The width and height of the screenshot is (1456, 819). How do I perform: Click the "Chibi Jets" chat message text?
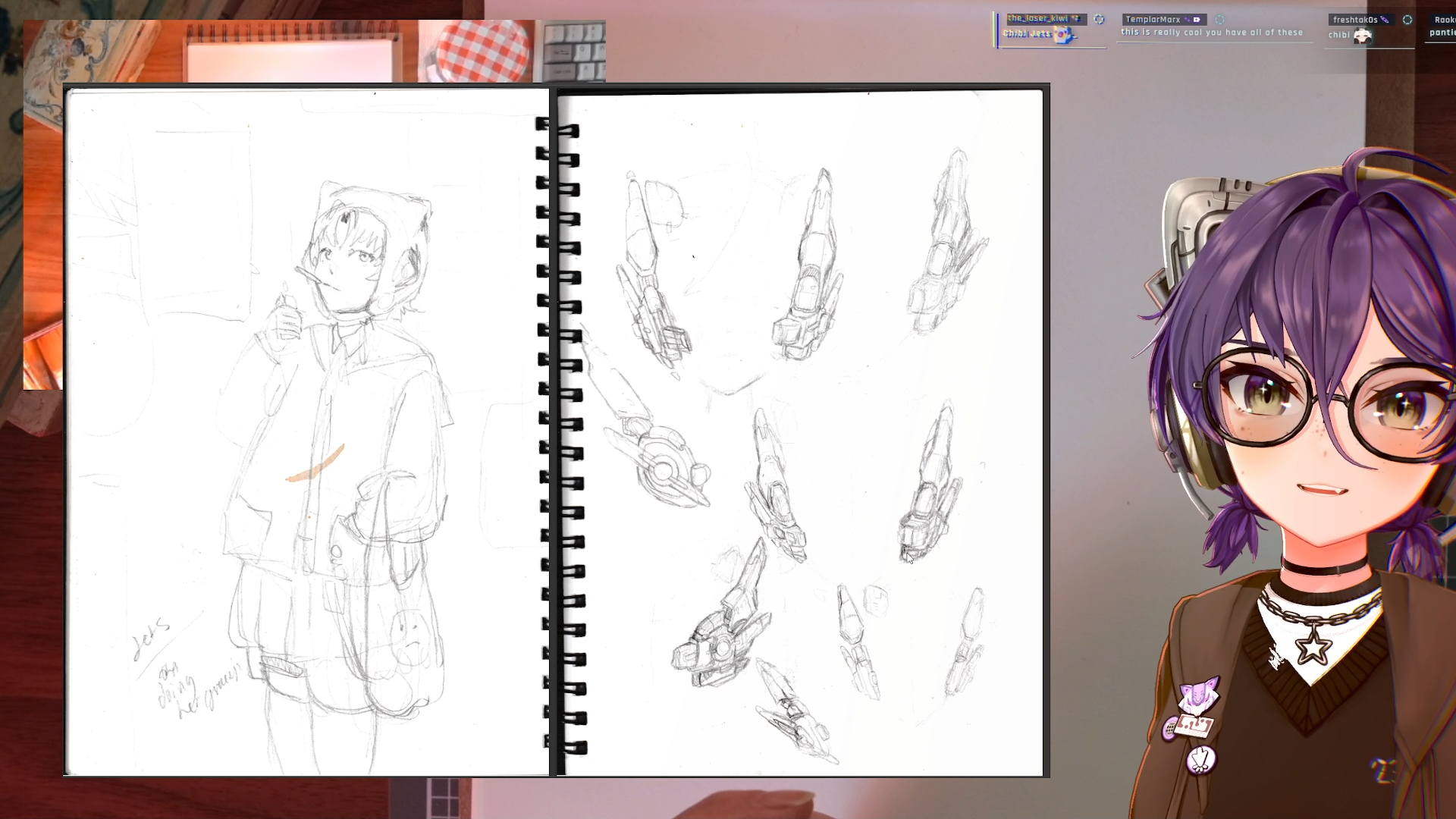(x=1027, y=33)
